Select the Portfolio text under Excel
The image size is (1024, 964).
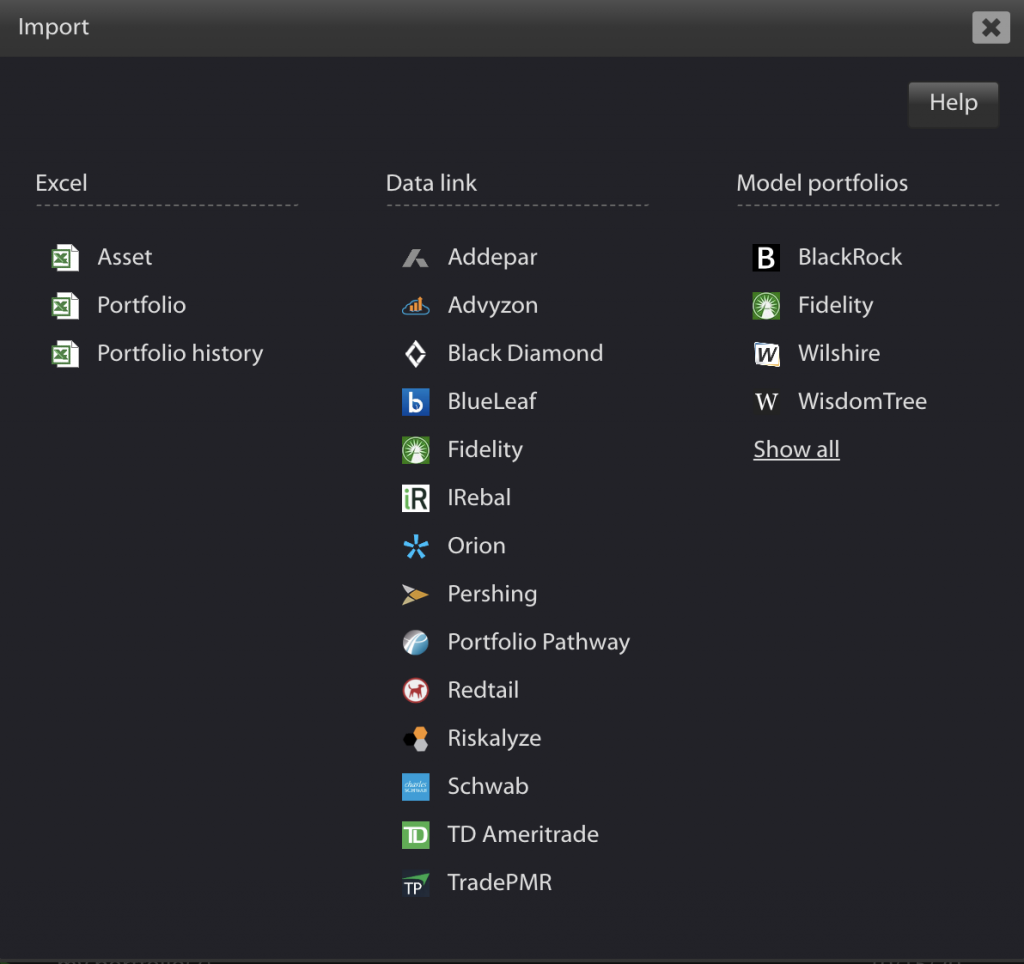click(x=142, y=306)
